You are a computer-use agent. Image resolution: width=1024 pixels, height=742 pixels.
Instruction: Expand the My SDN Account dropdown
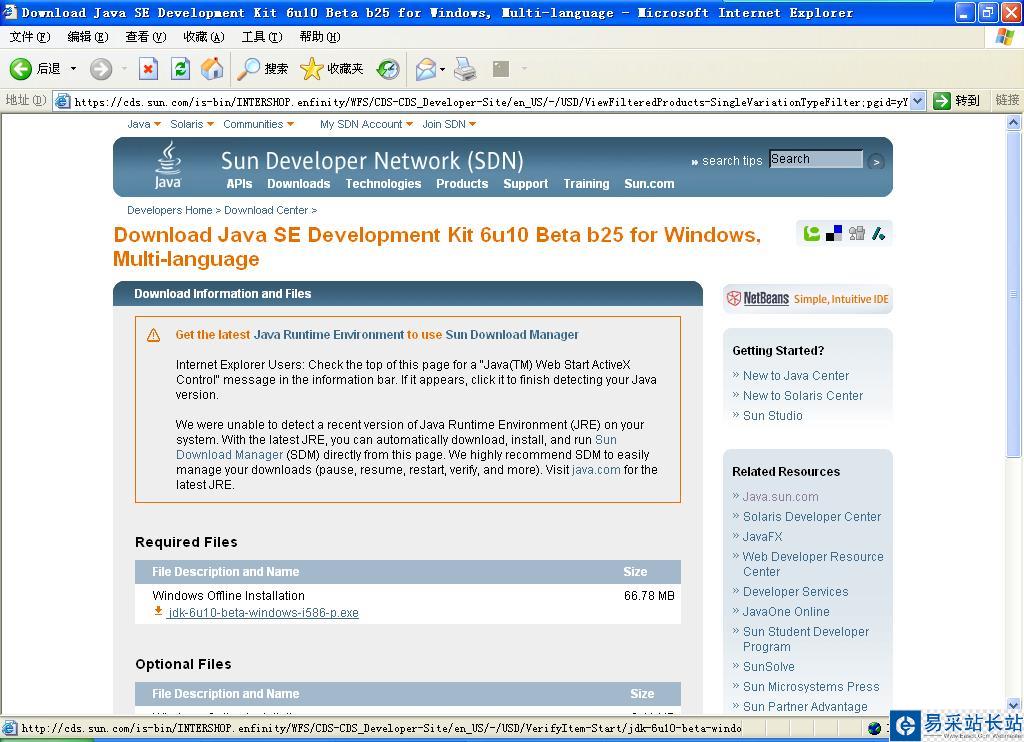click(x=409, y=124)
